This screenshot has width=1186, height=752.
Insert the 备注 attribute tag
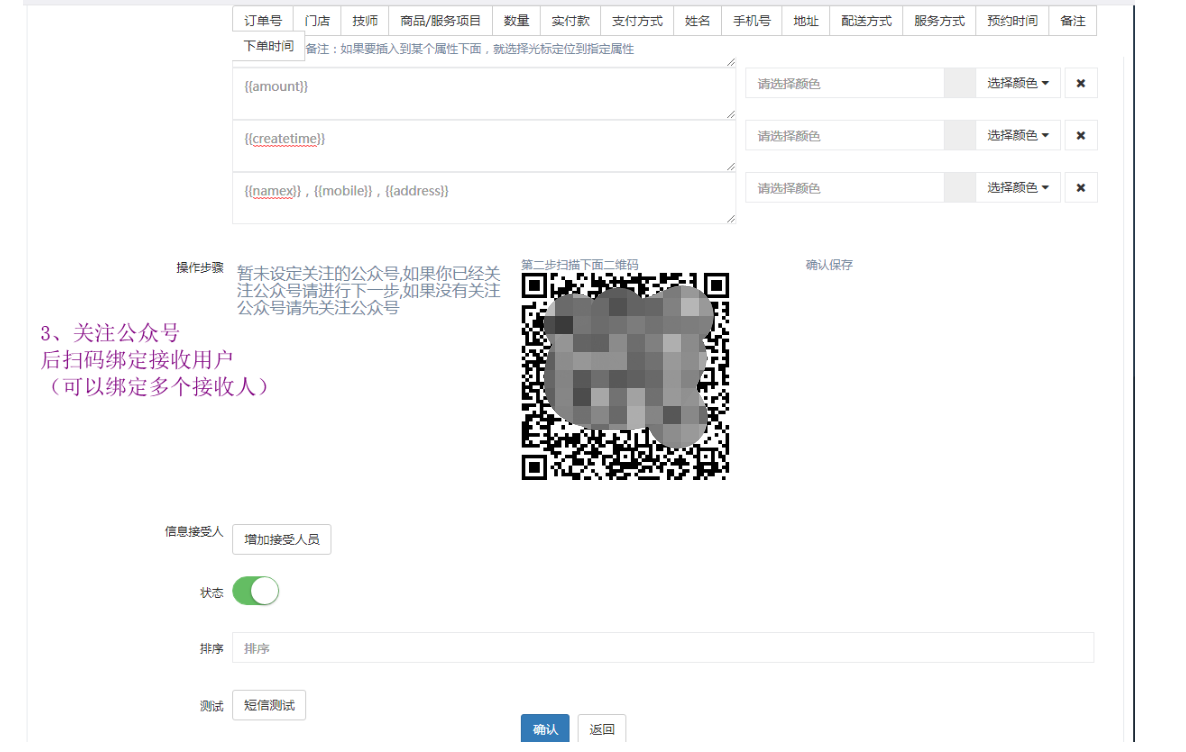pyautogui.click(x=1073, y=20)
